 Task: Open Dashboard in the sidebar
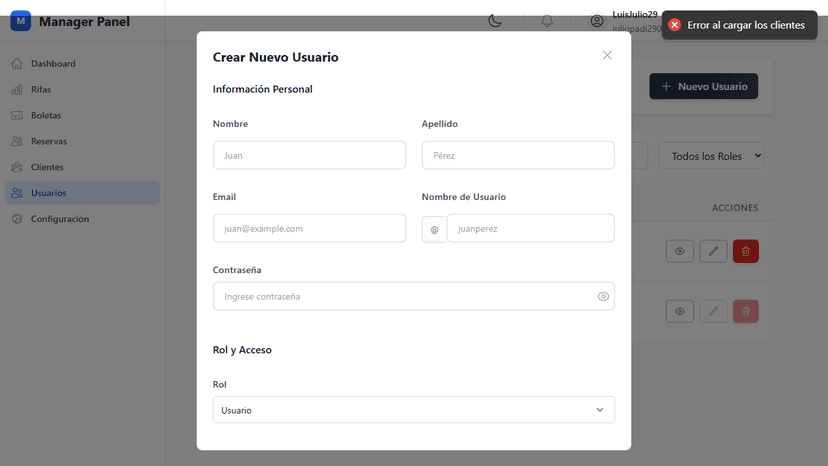point(53,64)
